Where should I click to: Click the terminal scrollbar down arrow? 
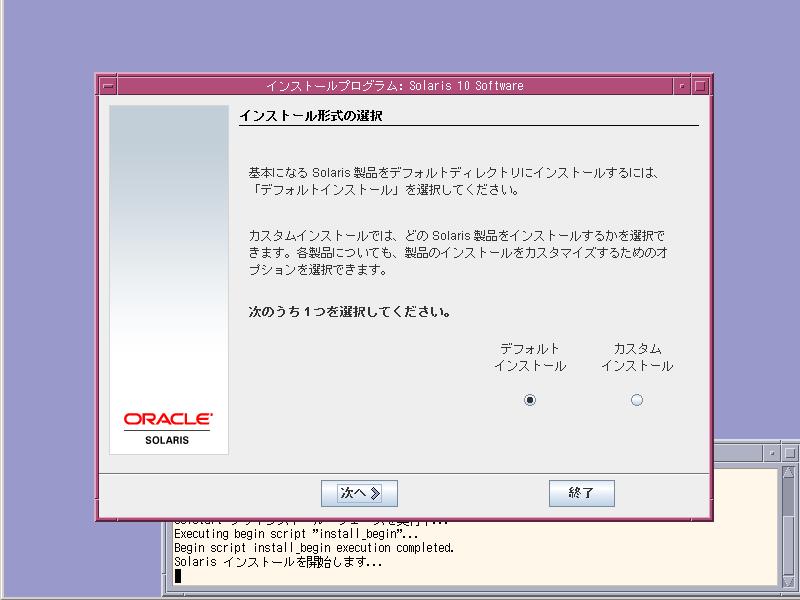[788, 581]
